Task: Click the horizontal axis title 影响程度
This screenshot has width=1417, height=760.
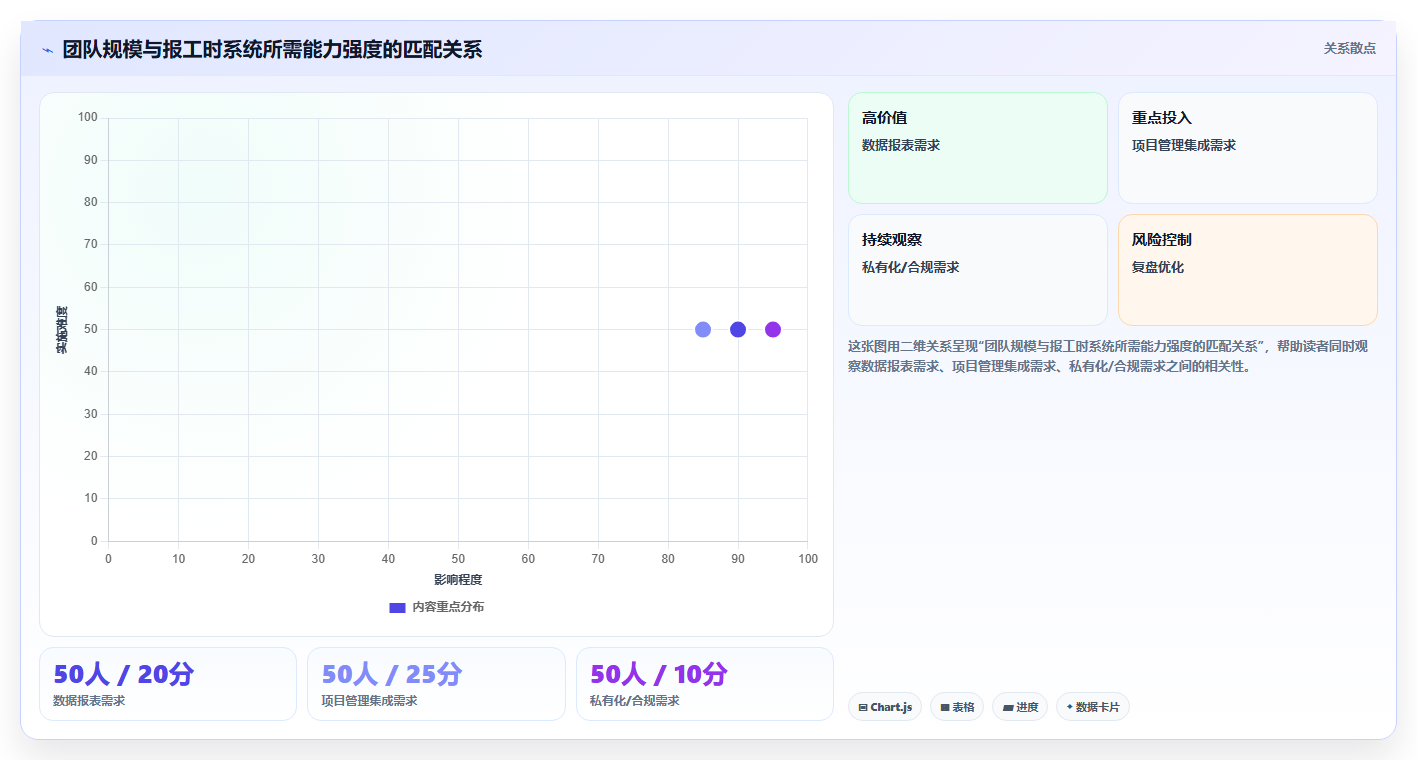Action: tap(458, 580)
